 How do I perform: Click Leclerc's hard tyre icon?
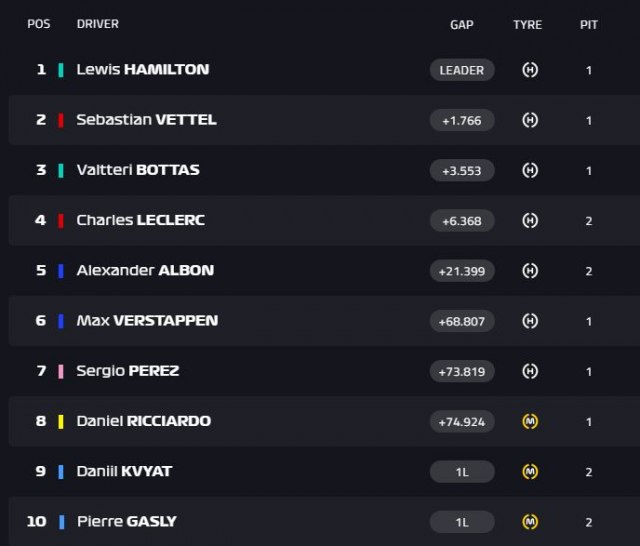530,220
